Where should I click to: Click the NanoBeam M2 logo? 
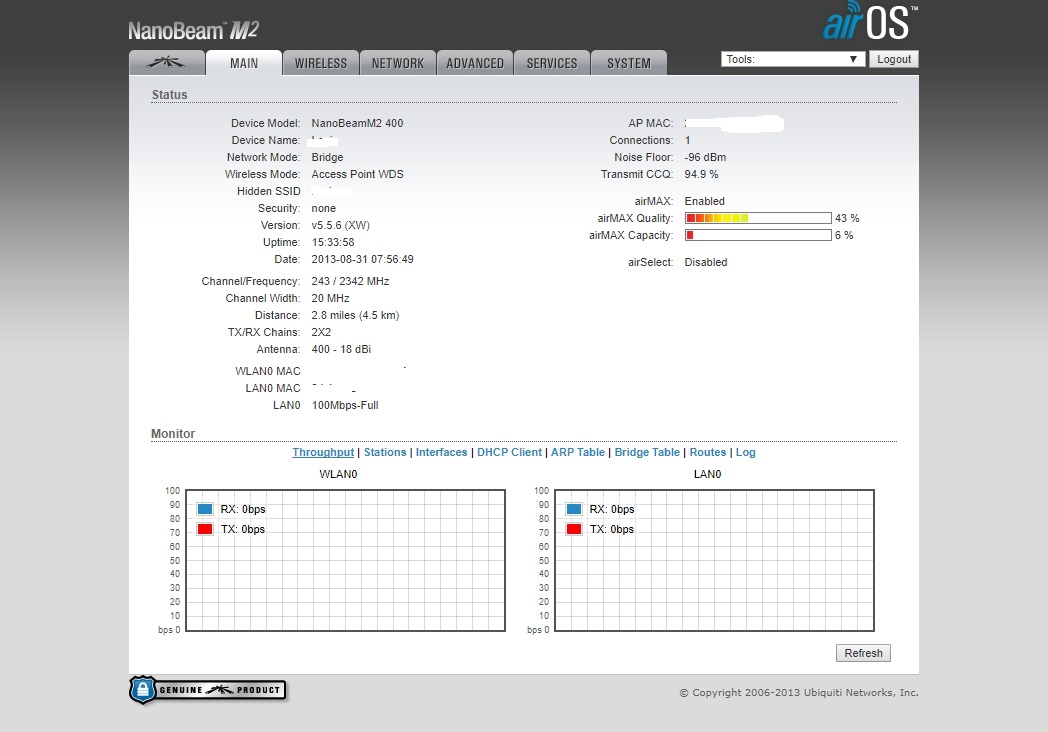click(193, 30)
